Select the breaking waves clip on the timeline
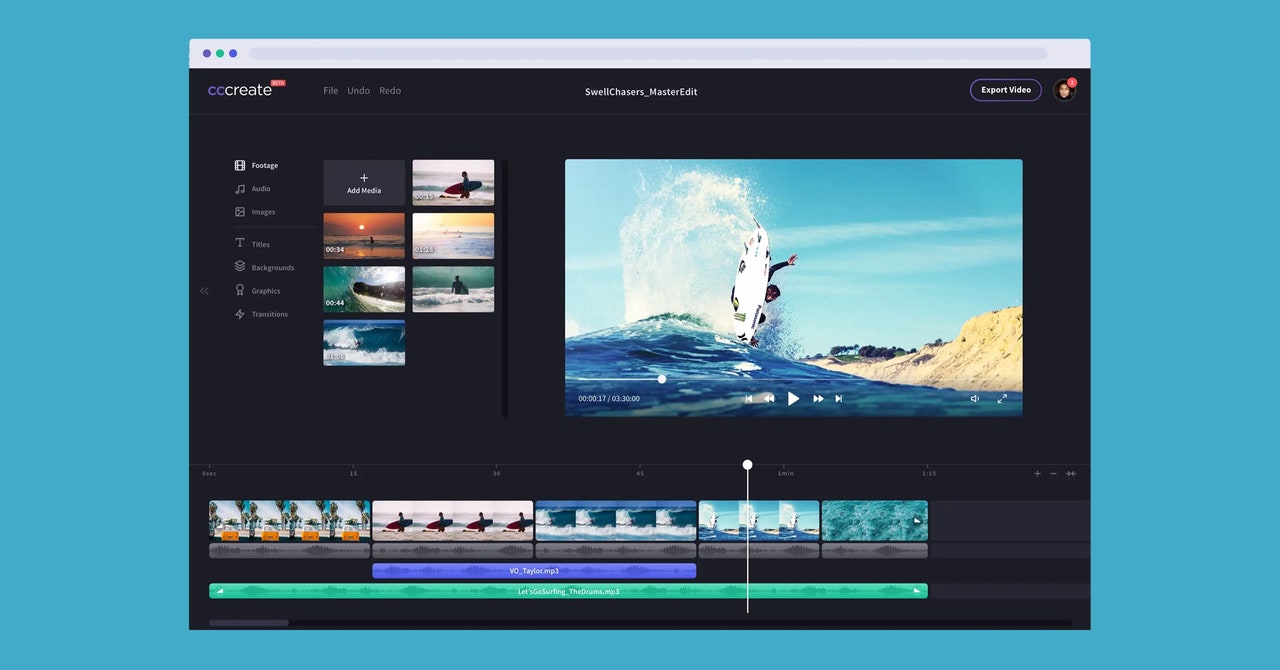Viewport: 1280px width, 670px height. point(616,521)
